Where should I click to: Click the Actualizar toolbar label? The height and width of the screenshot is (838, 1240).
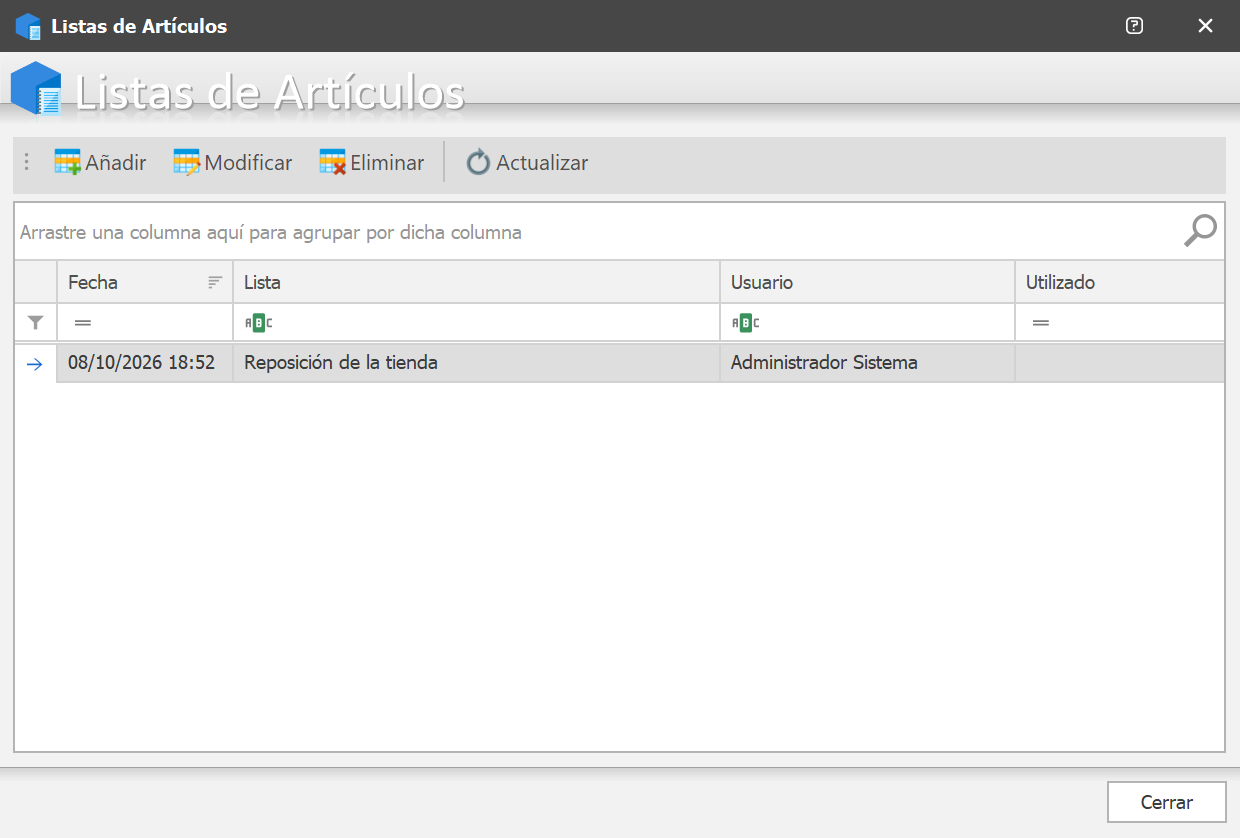tap(542, 163)
